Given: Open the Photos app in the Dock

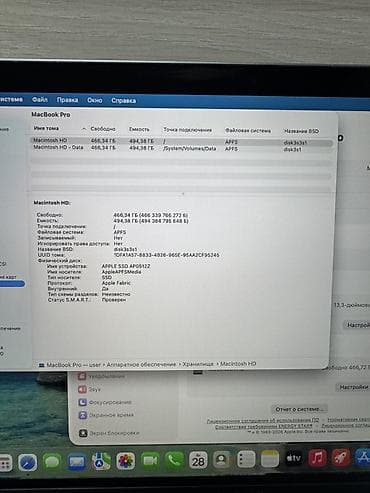Looking at the screenshot, I should click(126, 461).
